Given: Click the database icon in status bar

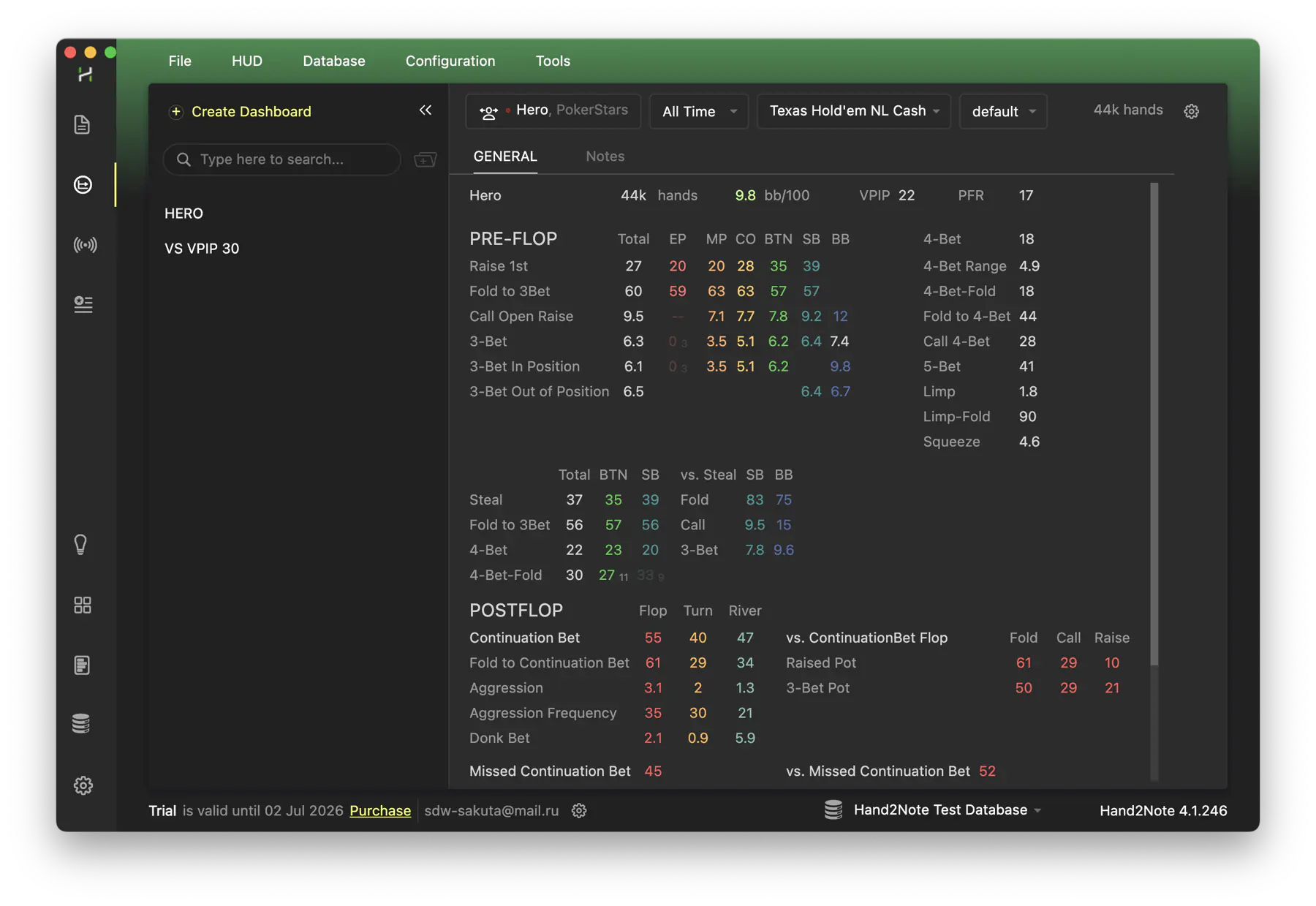Looking at the screenshot, I should 833,809.
